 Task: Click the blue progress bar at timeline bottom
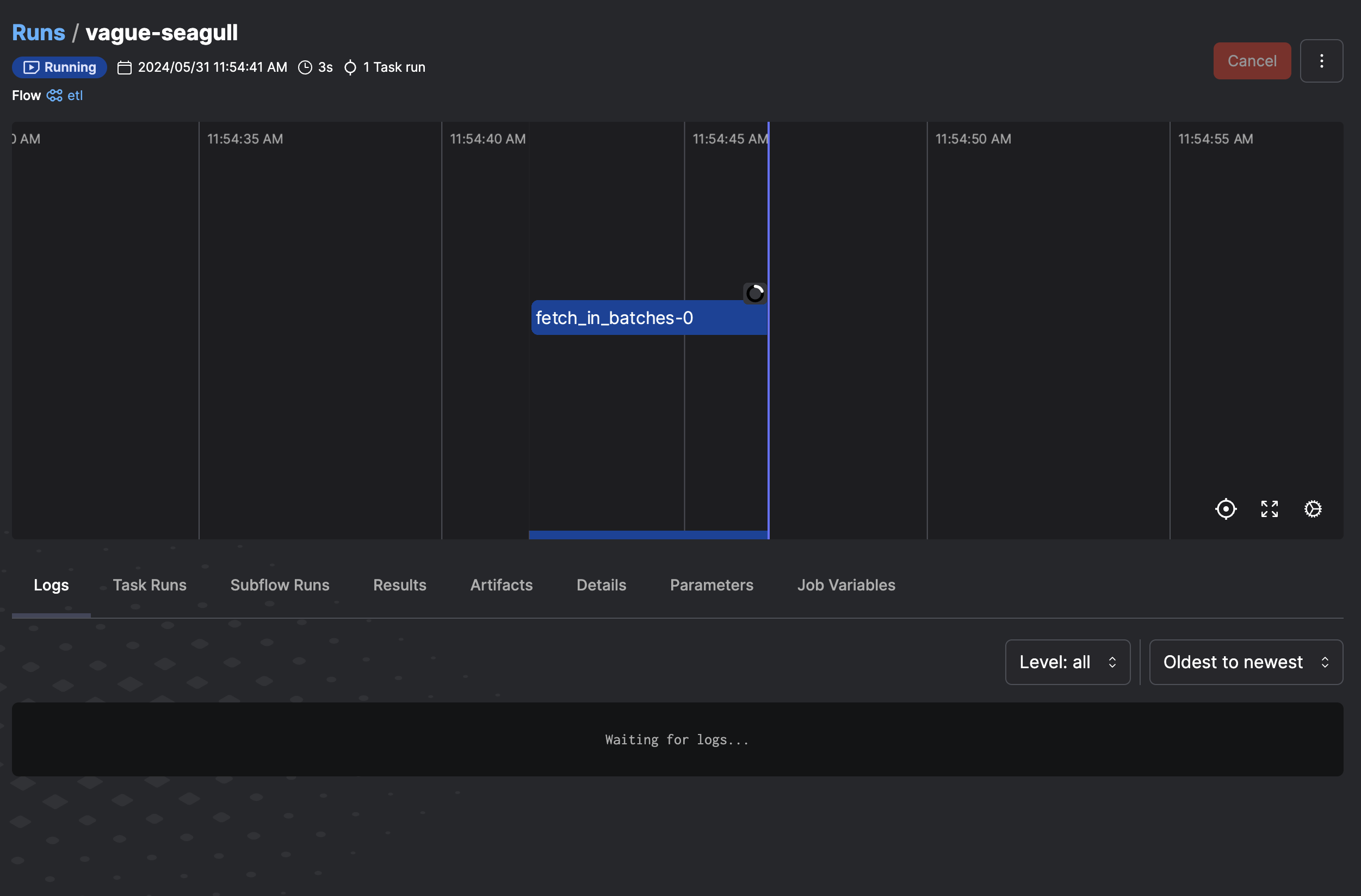coord(648,535)
